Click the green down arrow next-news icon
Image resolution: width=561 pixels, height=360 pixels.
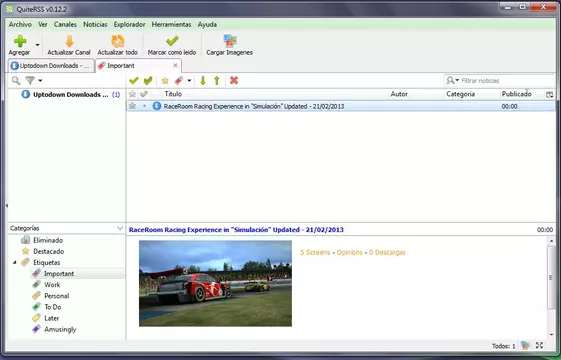coord(203,81)
